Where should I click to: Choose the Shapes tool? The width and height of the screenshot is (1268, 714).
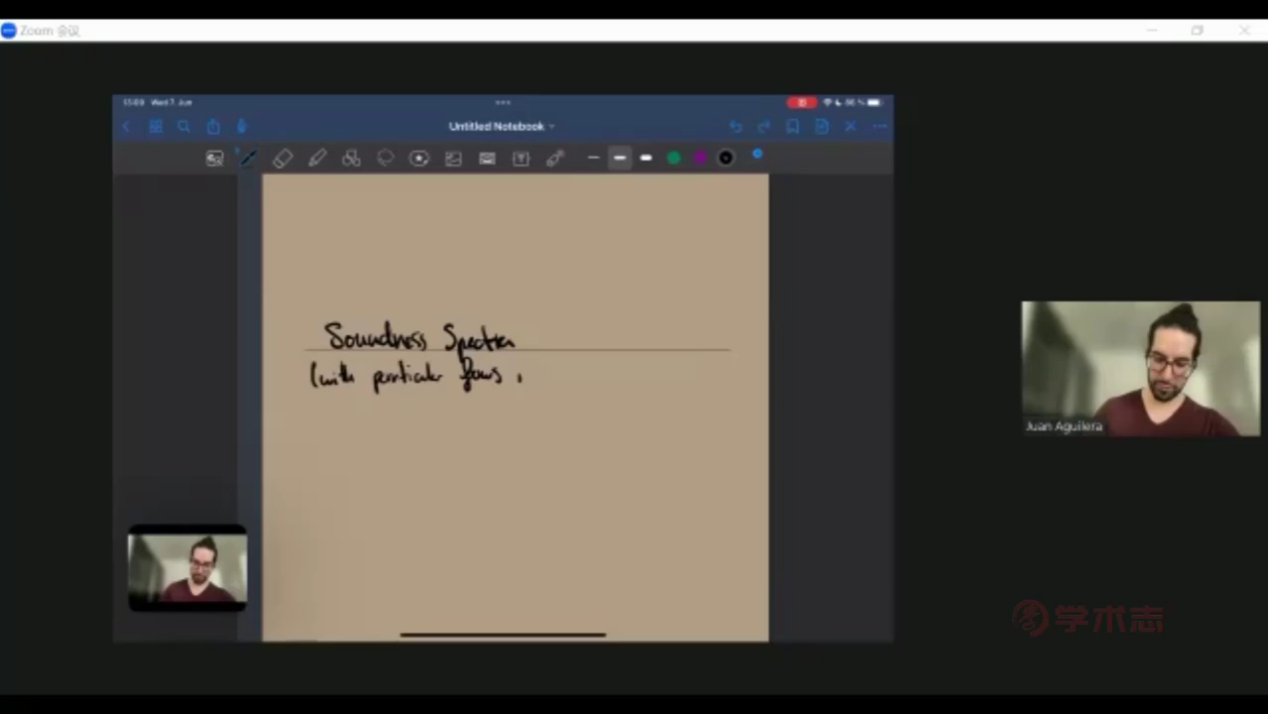(351, 158)
